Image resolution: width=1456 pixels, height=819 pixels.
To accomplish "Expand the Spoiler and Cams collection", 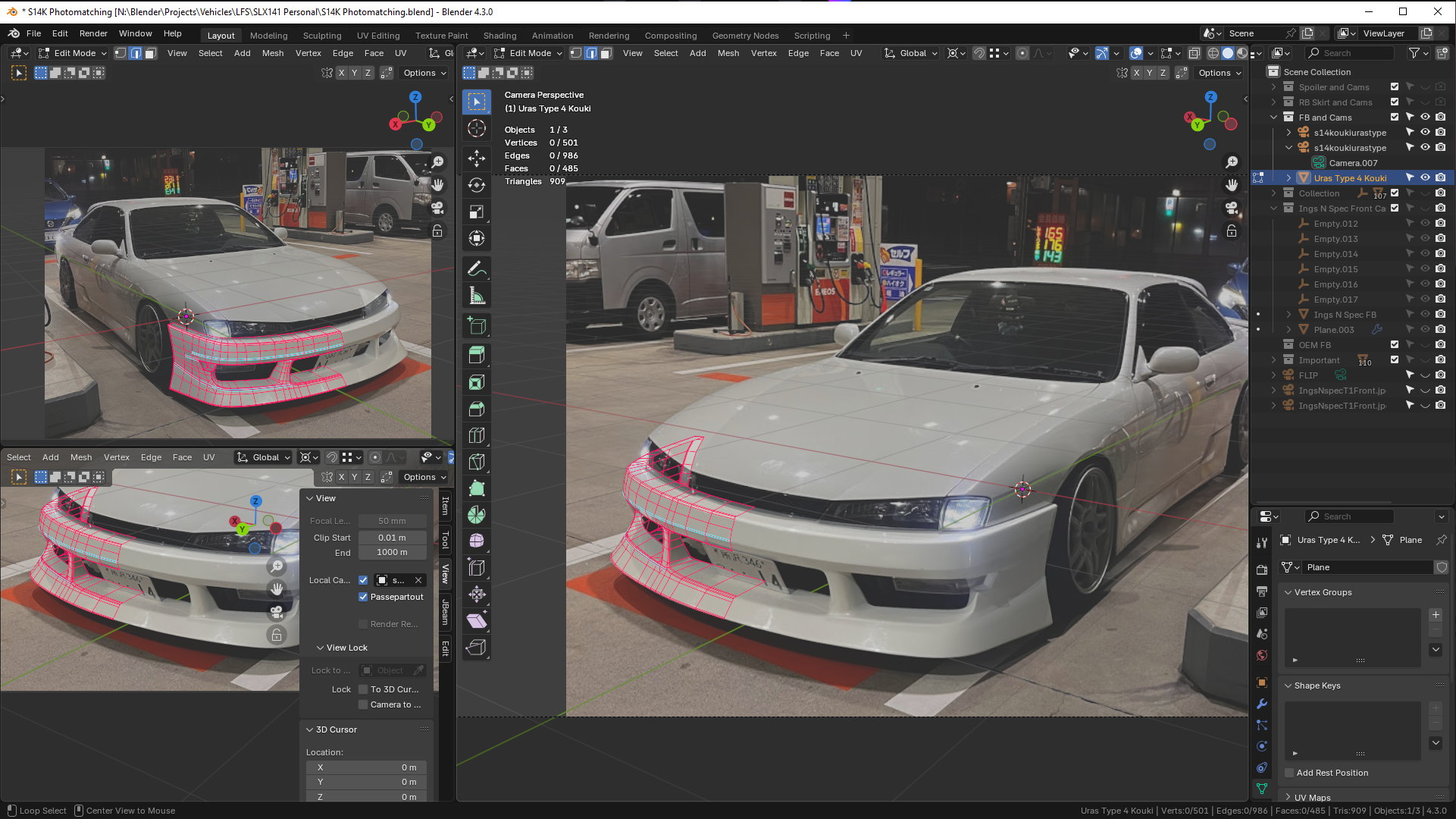I will coord(1274,87).
